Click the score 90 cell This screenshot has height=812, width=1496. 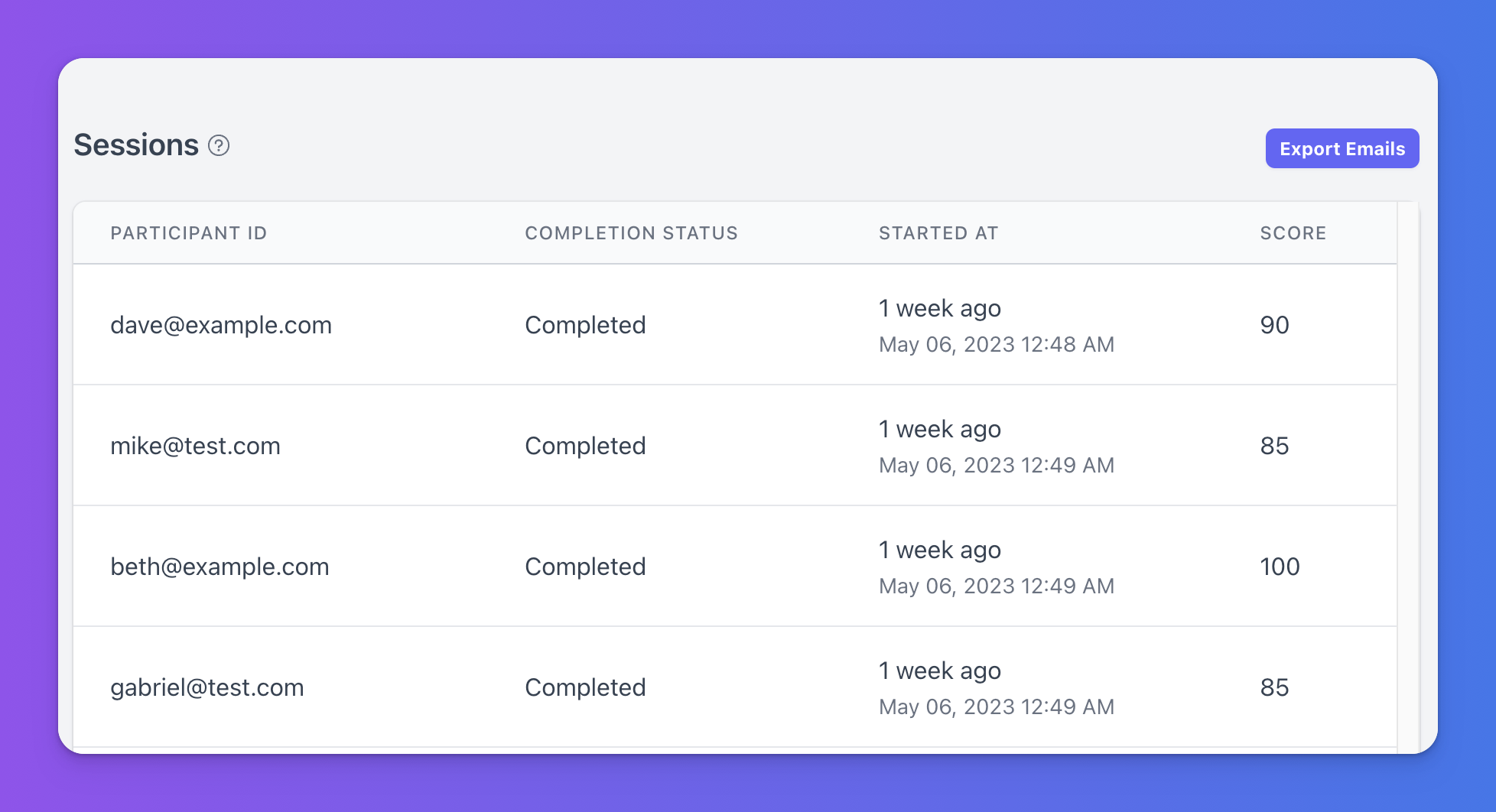coord(1274,325)
